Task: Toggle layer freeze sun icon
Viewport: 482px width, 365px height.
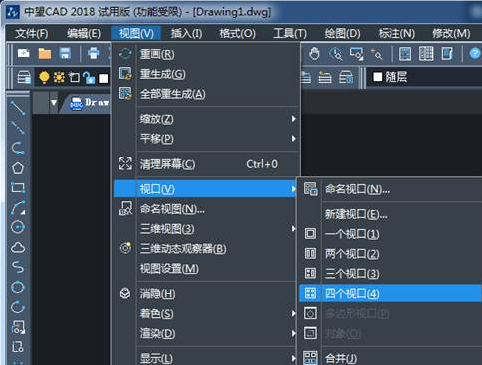Action: tap(59, 77)
